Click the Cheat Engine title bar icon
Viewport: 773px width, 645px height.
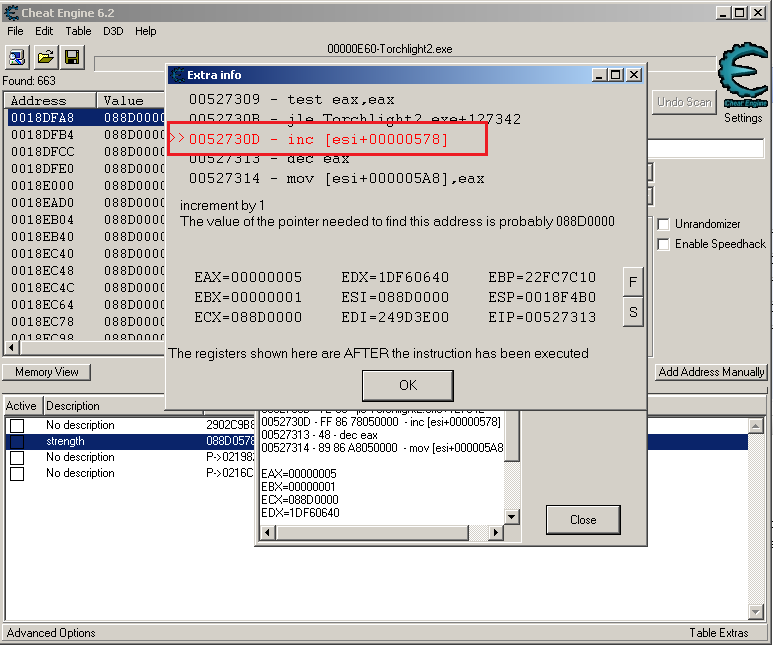[9, 12]
